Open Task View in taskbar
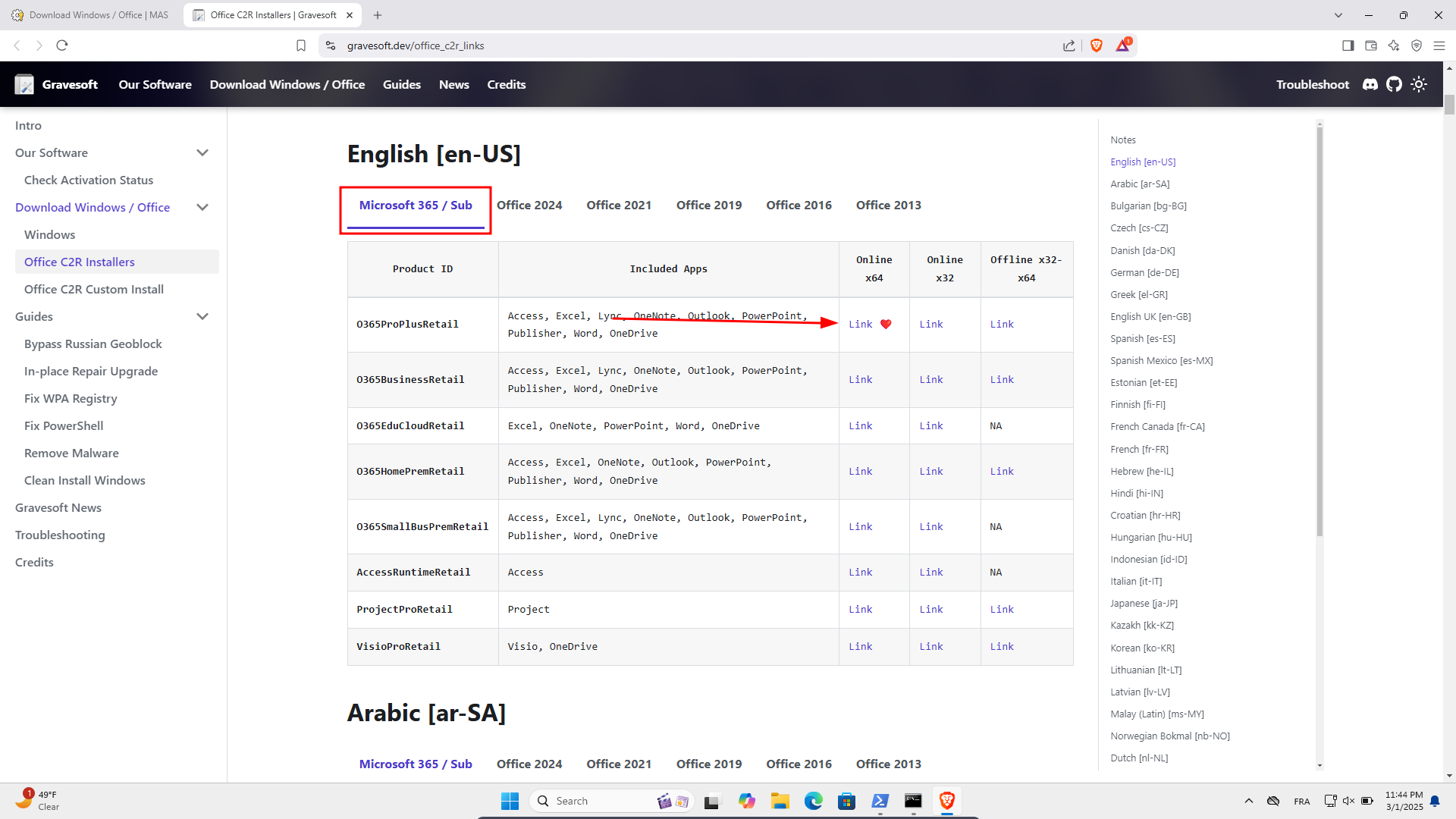This screenshot has height=819, width=1456. click(x=711, y=801)
